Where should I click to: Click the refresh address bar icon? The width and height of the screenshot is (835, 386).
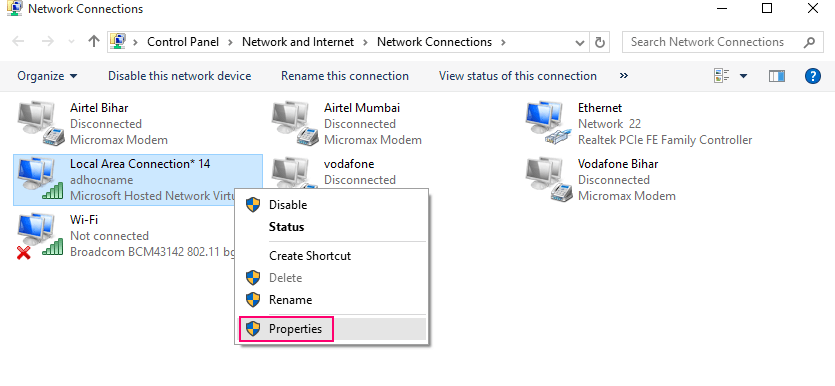[600, 42]
